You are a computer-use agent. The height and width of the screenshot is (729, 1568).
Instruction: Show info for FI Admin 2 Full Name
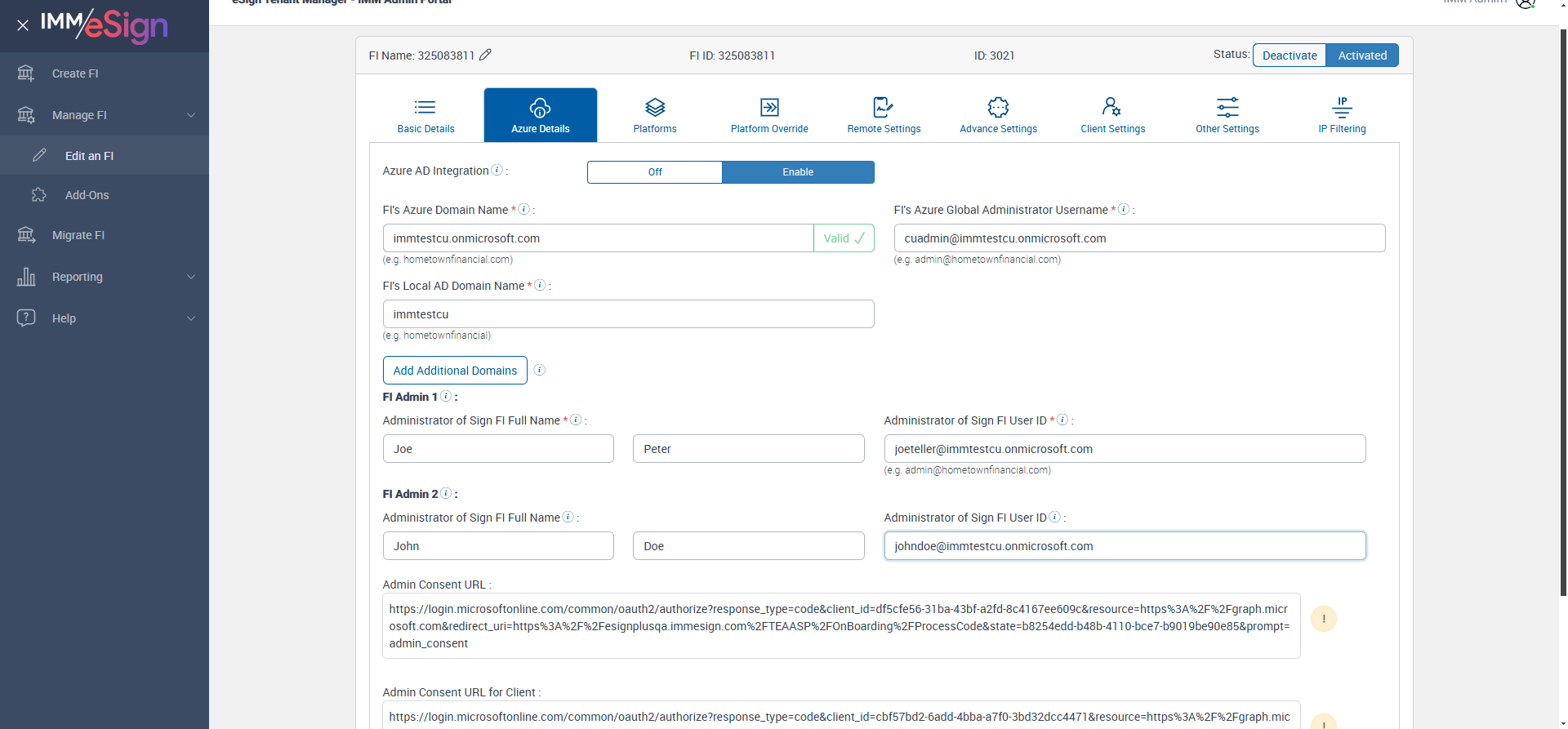click(568, 517)
